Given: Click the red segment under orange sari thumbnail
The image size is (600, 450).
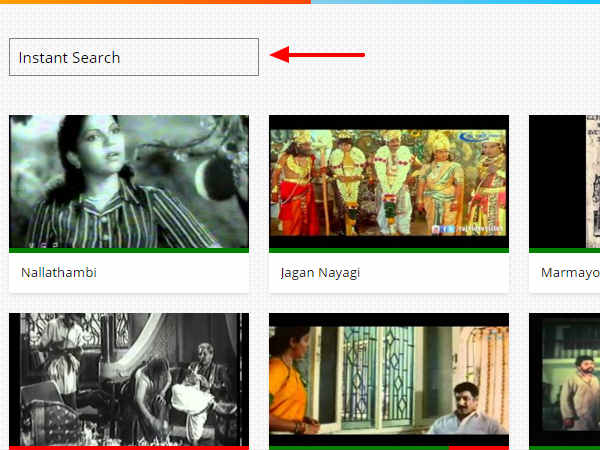Looking at the screenshot, I should click(x=478, y=447).
